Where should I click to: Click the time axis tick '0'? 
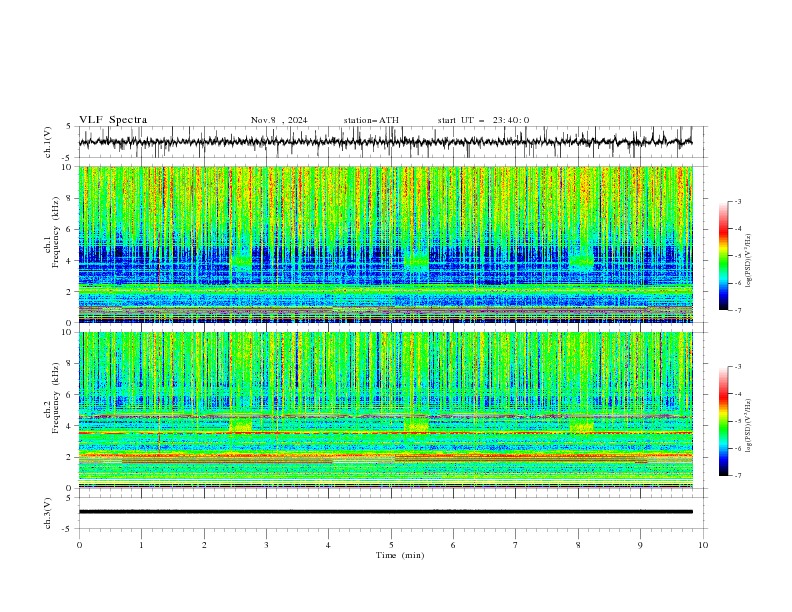79,545
